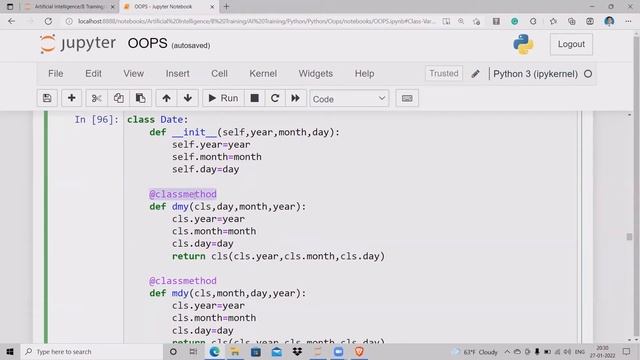Interrupt the kernel with the stop icon
640x360 pixels.
[254, 98]
